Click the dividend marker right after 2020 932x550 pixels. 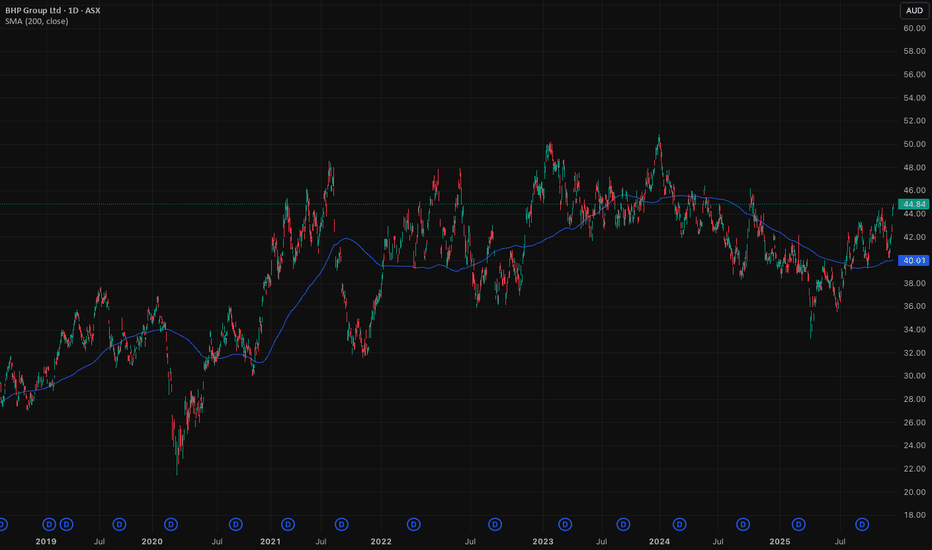(171, 523)
